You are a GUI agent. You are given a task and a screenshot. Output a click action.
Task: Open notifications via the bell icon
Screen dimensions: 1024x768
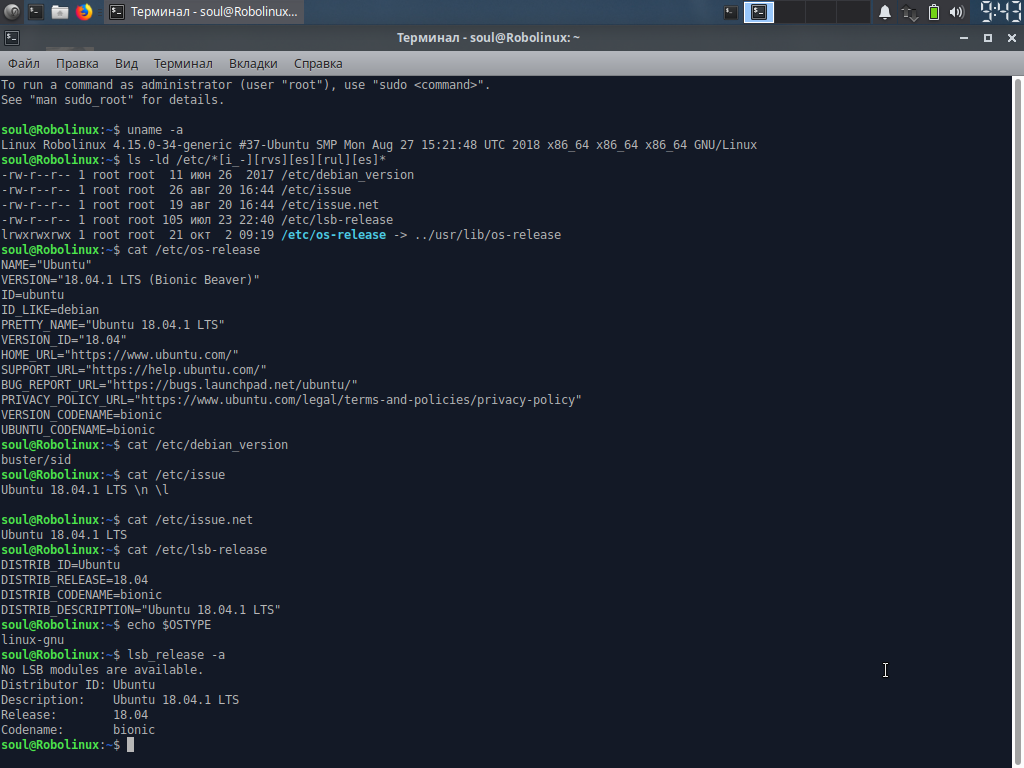[x=884, y=12]
